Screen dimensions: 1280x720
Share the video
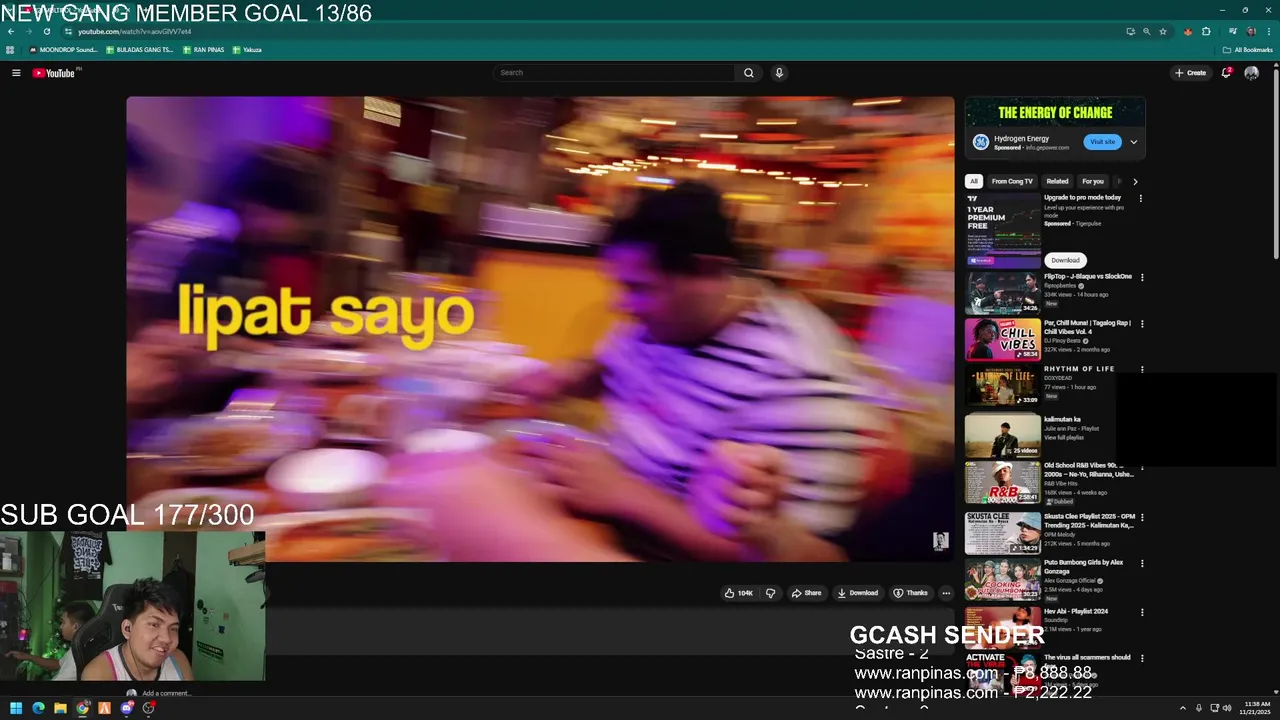click(806, 593)
